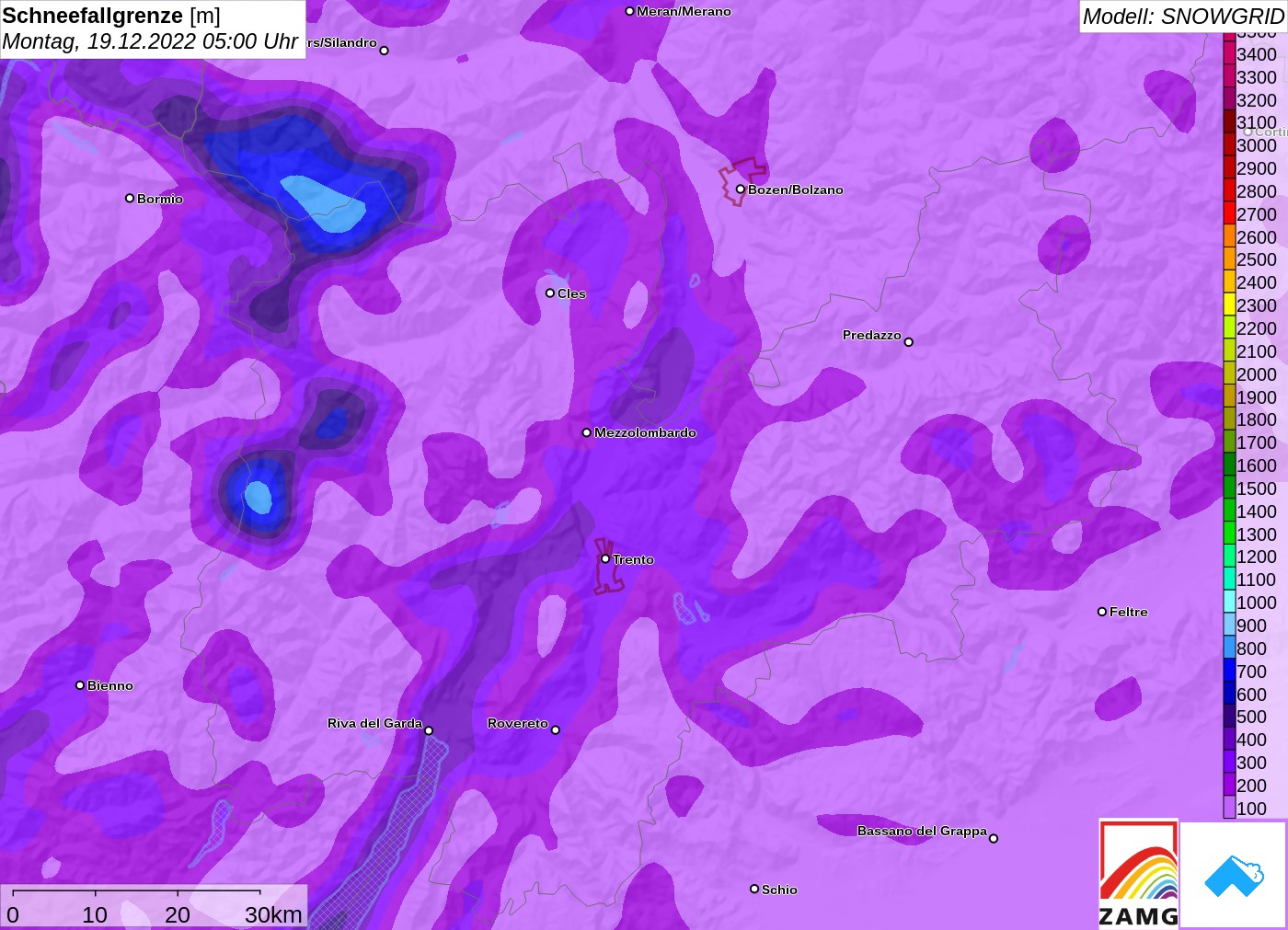Click the Cles location dot
1288x930 pixels.
(x=550, y=293)
